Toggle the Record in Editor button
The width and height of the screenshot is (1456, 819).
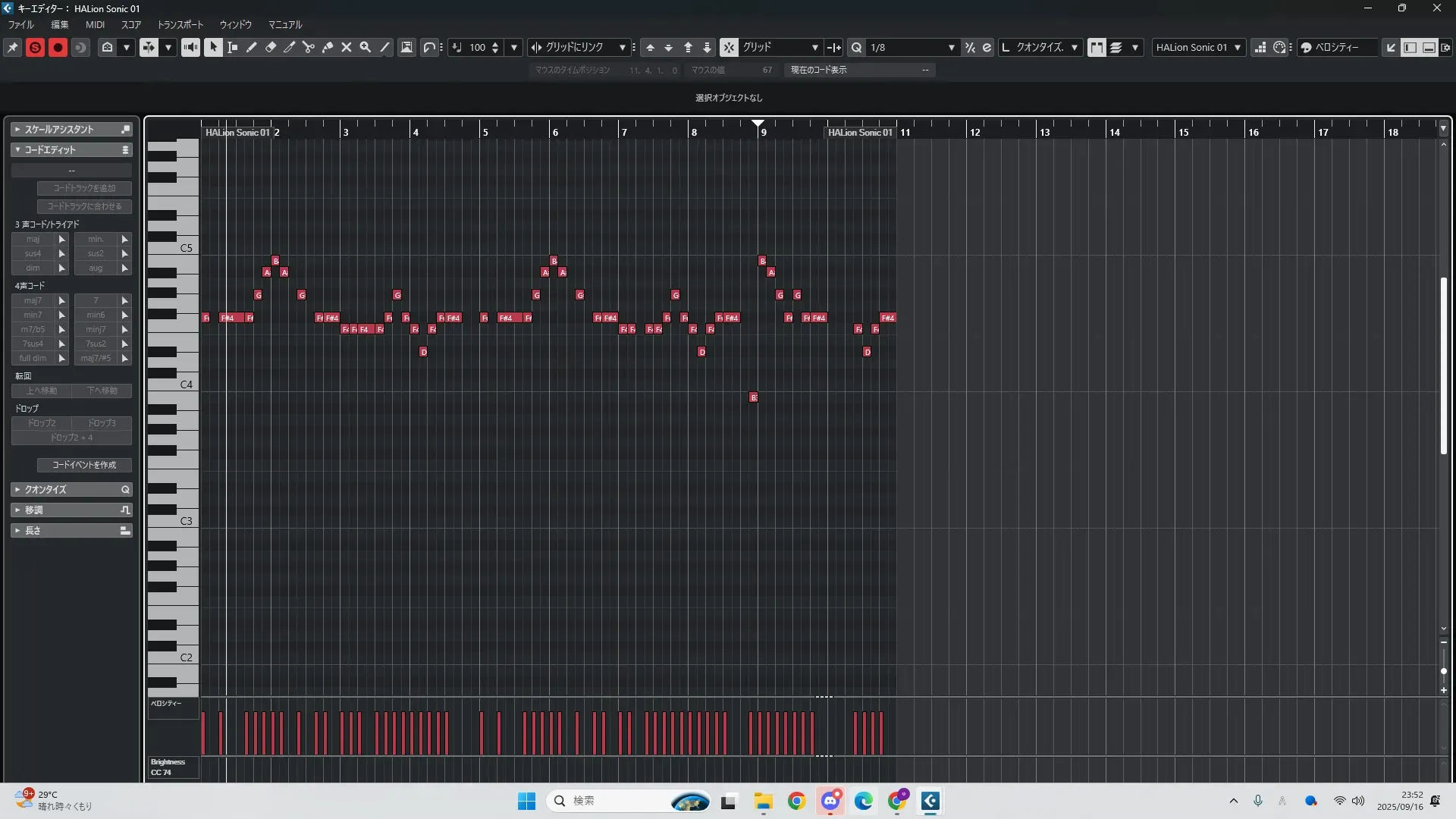click(x=58, y=47)
